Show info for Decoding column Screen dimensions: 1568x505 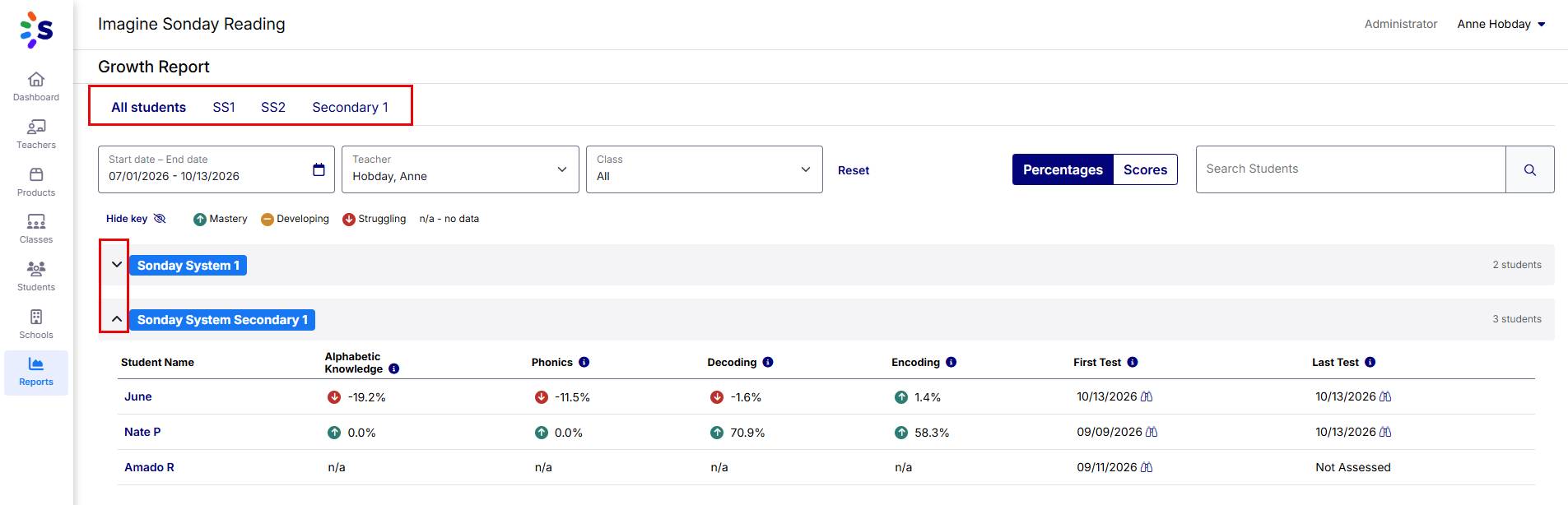(768, 362)
